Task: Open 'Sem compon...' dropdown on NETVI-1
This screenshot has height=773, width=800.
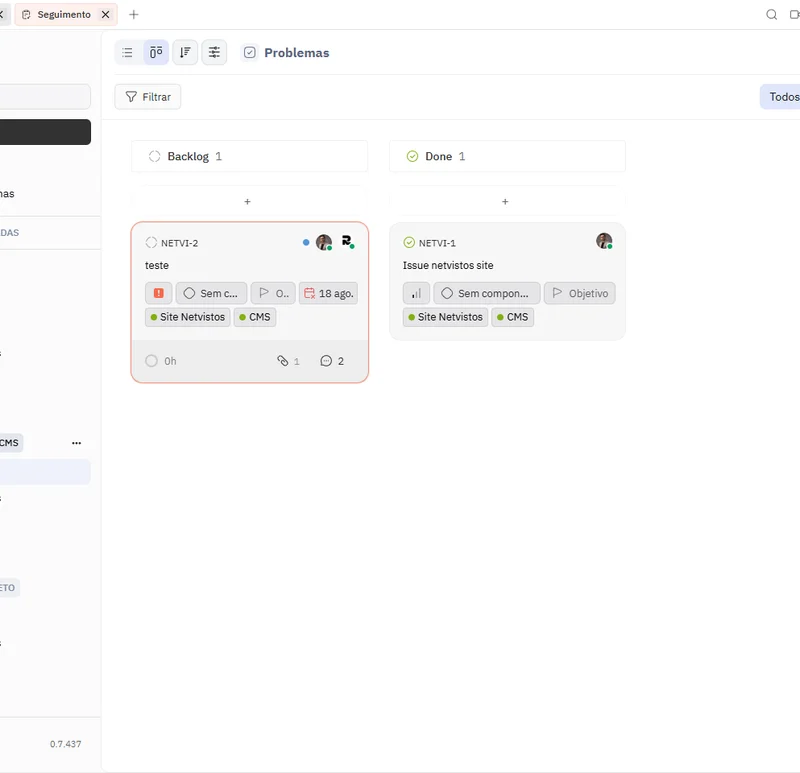Action: point(487,293)
